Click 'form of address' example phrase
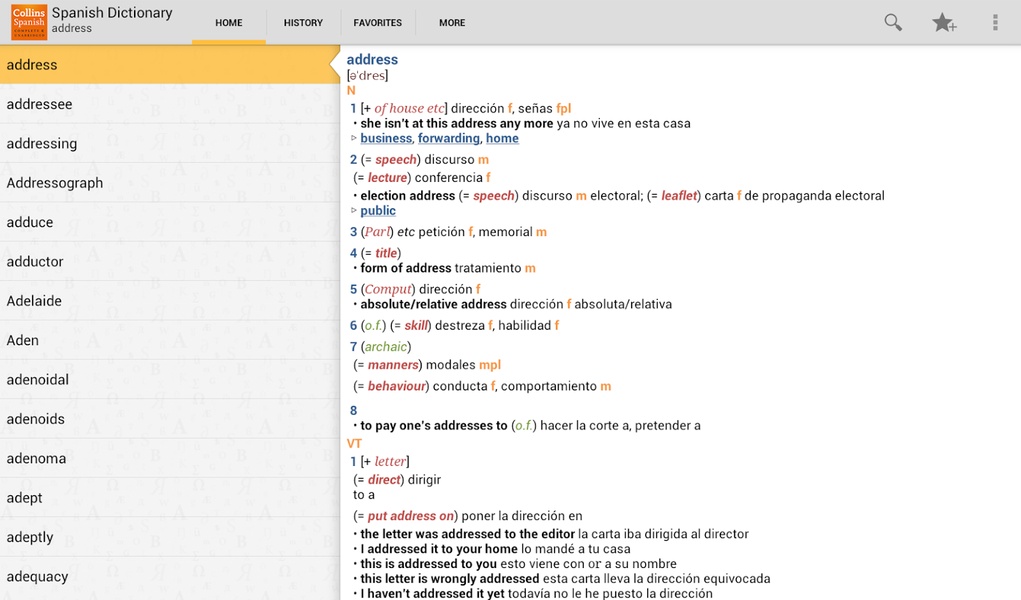This screenshot has width=1021, height=600. (406, 268)
